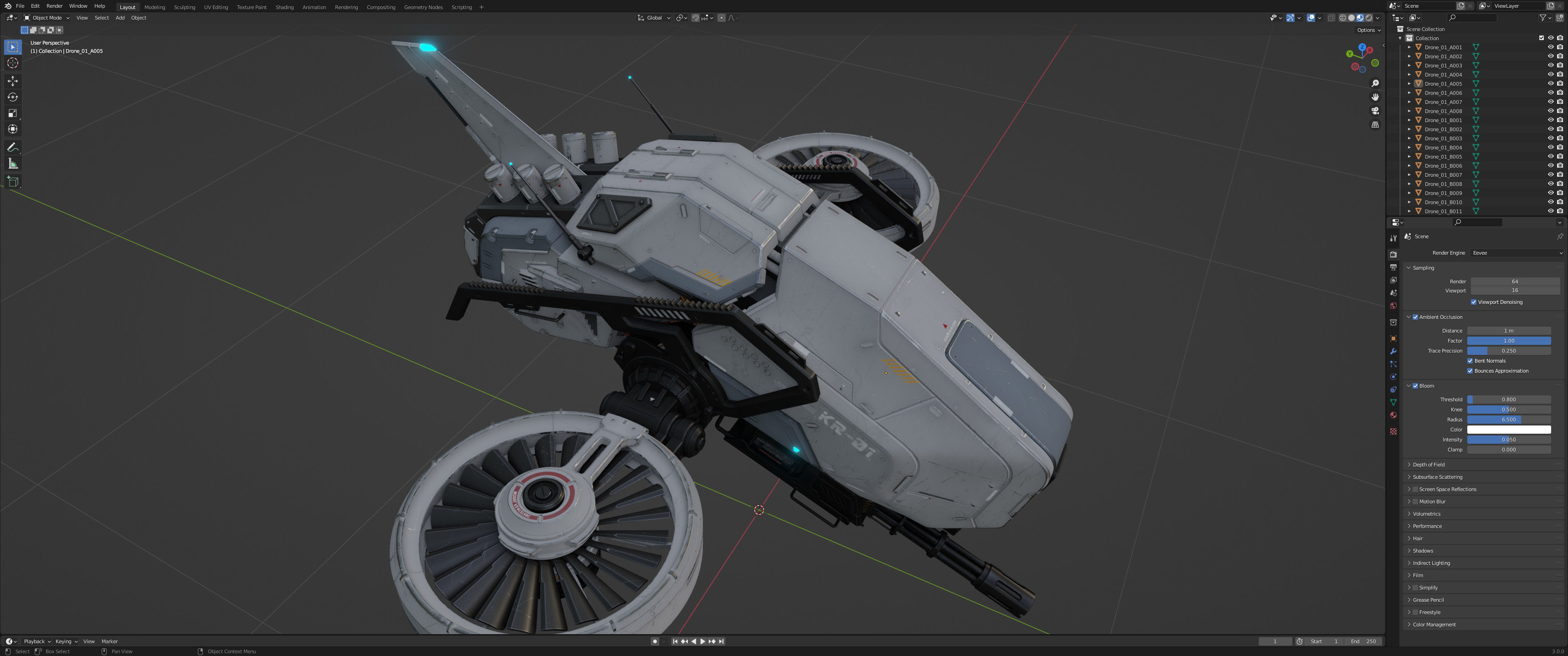Expand the Color Management panel
This screenshot has height=656, width=1568.
1434,625
